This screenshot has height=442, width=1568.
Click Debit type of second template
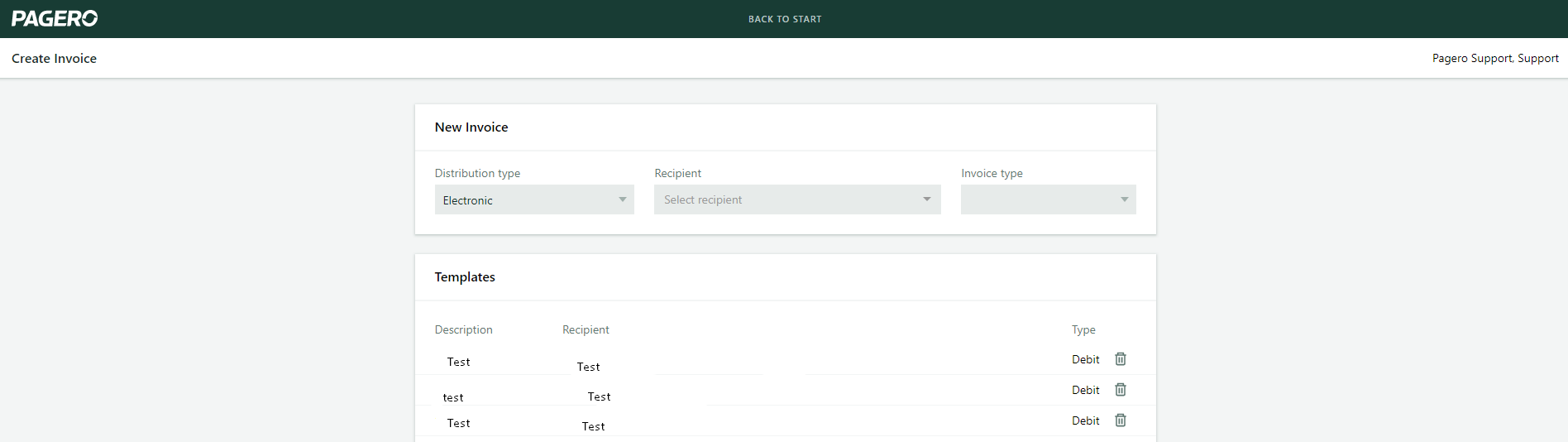1085,390
